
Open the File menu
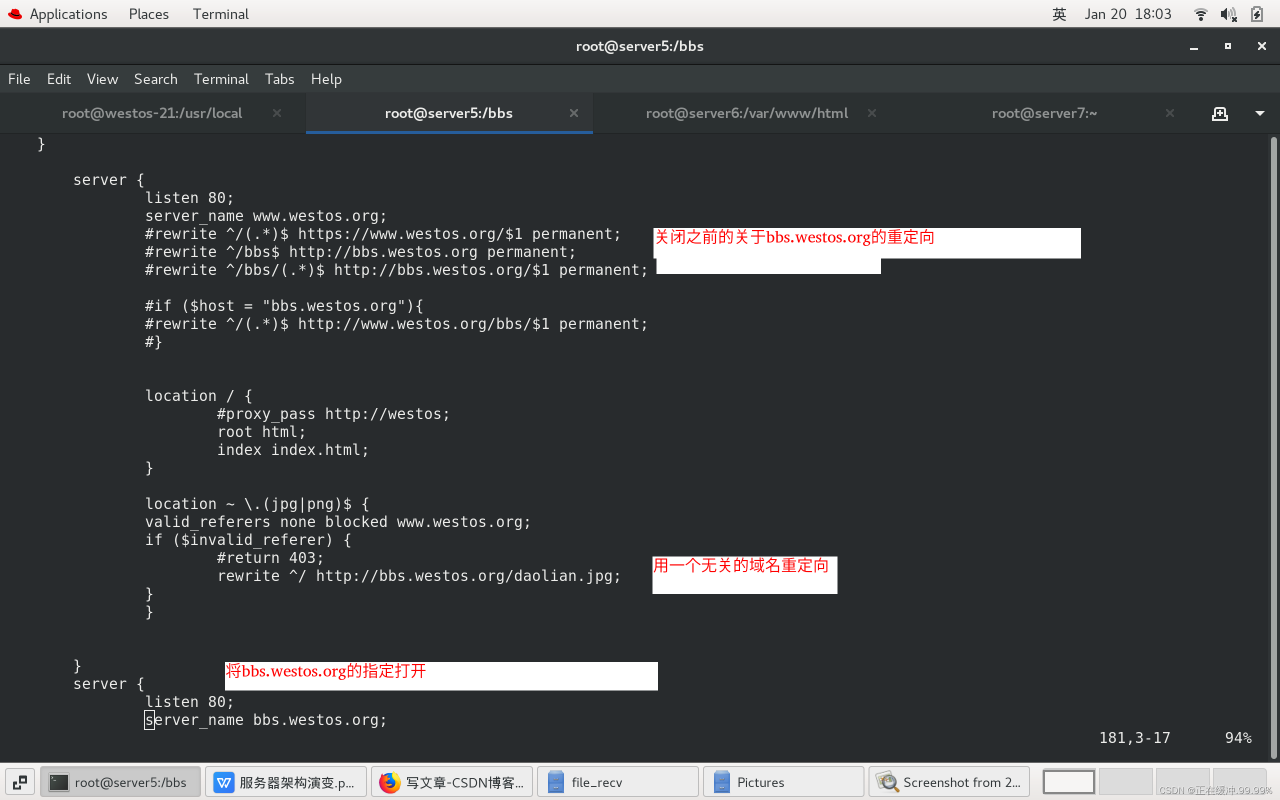click(19, 79)
